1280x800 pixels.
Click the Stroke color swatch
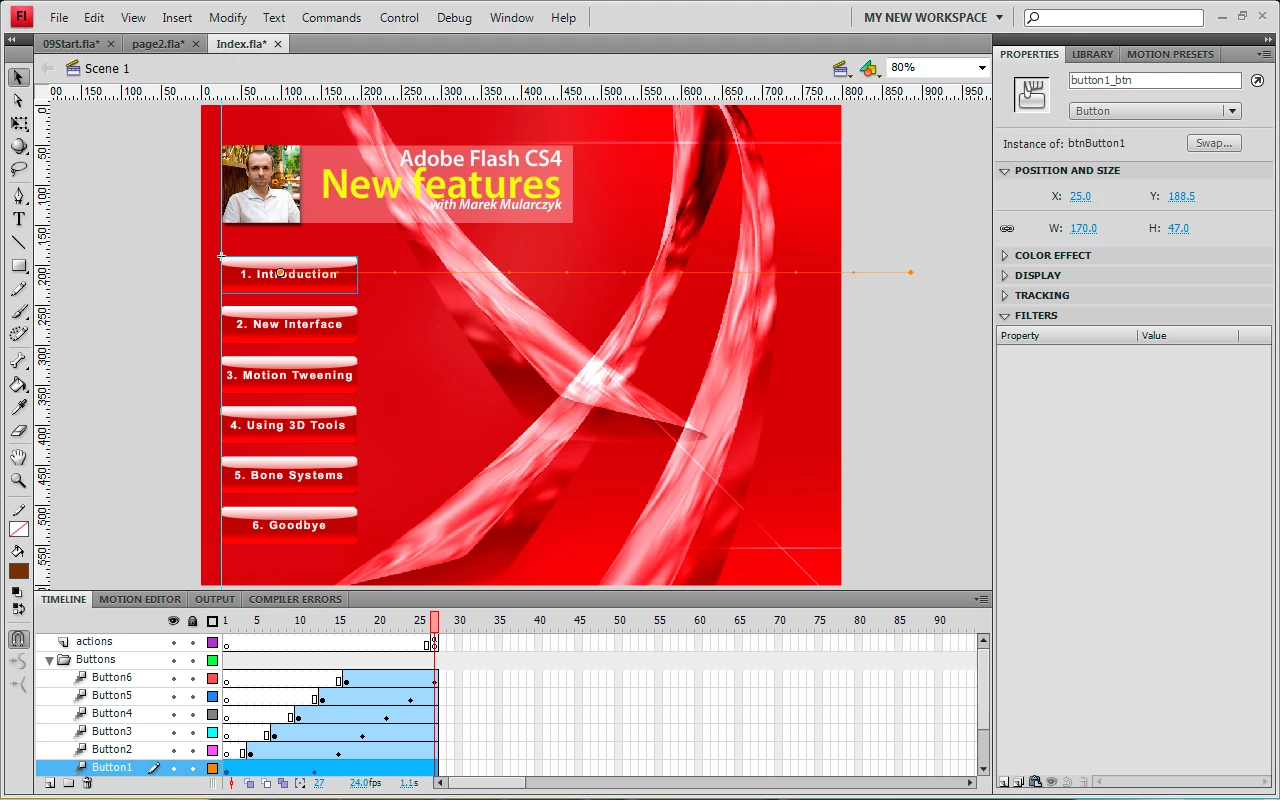pos(19,530)
